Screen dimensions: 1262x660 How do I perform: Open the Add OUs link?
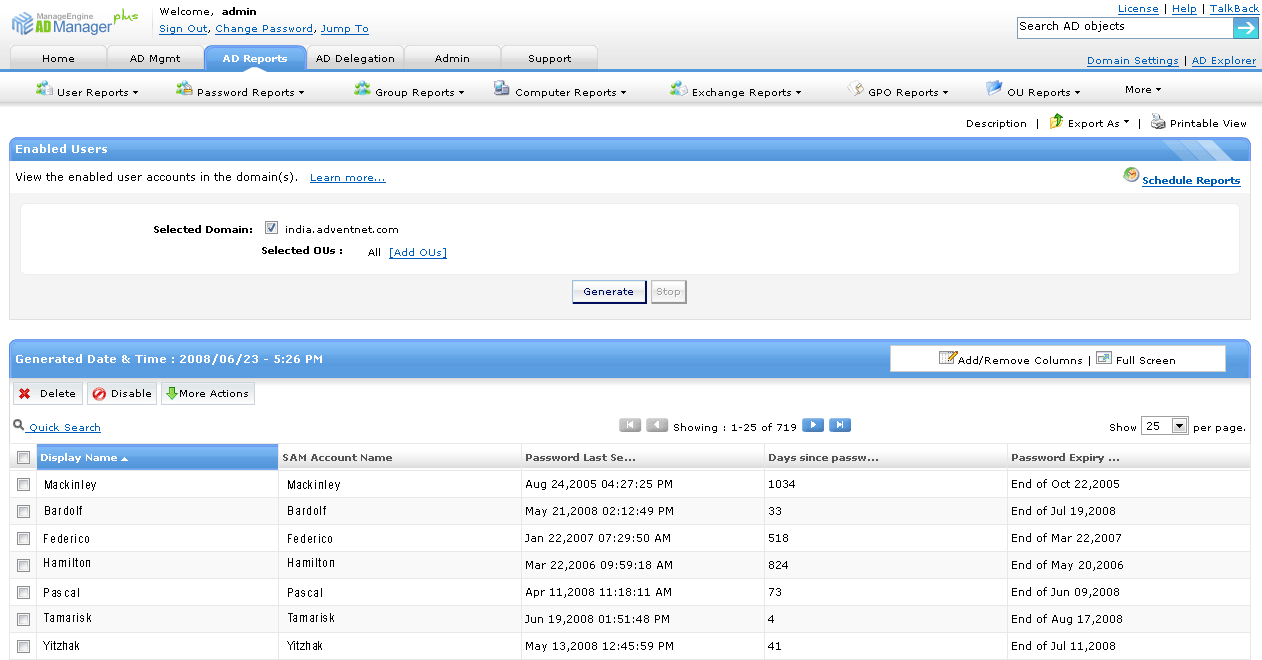tap(417, 252)
